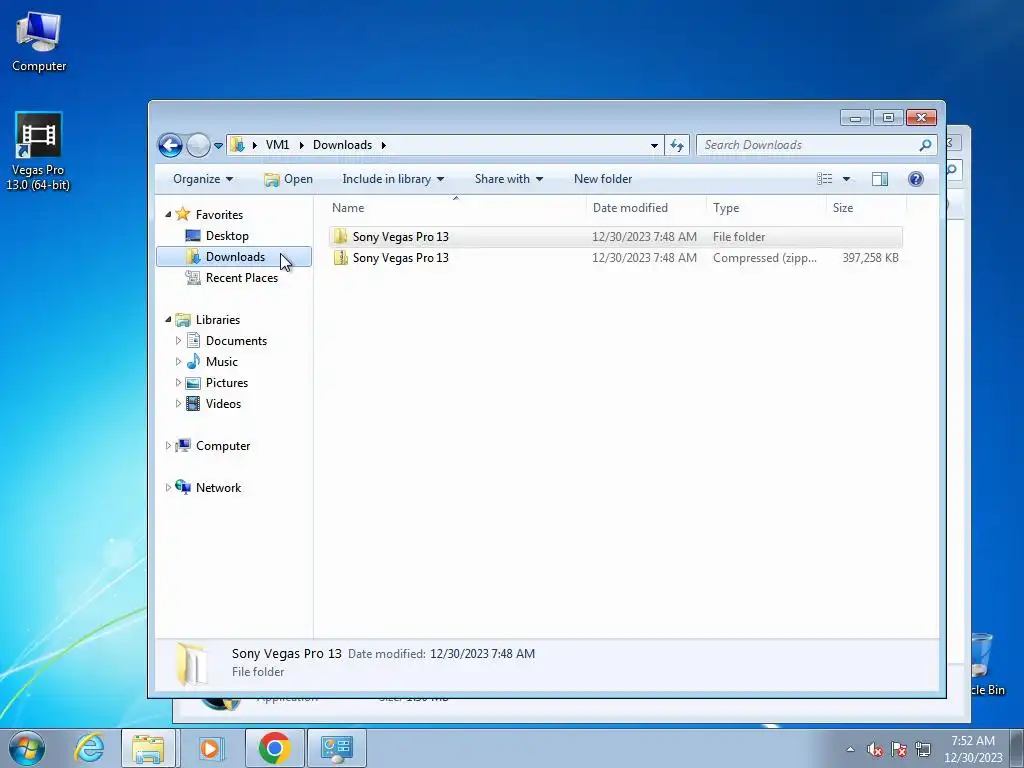Select the Pictures library
The image size is (1024, 768).
pos(227,383)
